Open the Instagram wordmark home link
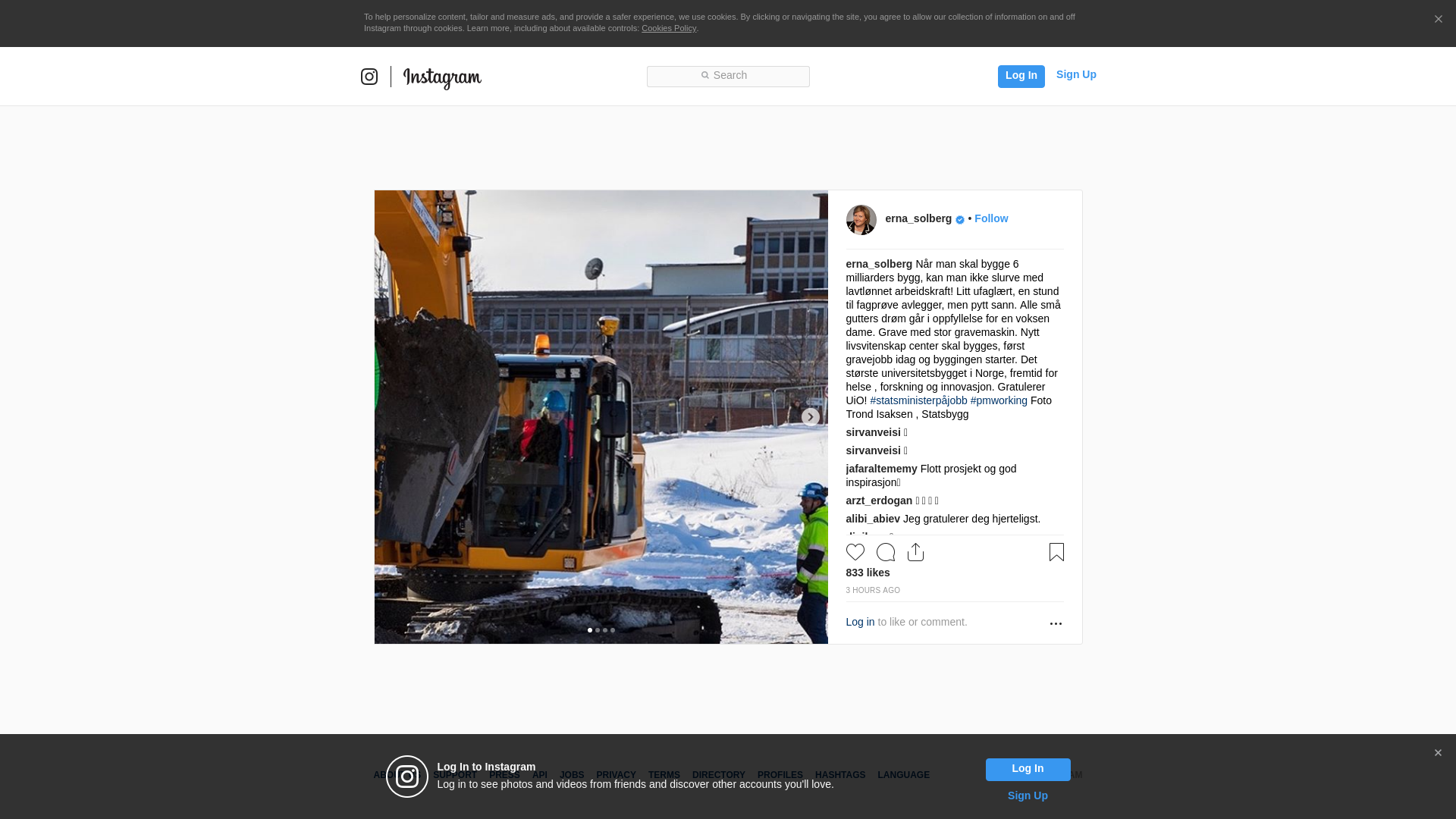The image size is (1456, 819). coord(442,77)
